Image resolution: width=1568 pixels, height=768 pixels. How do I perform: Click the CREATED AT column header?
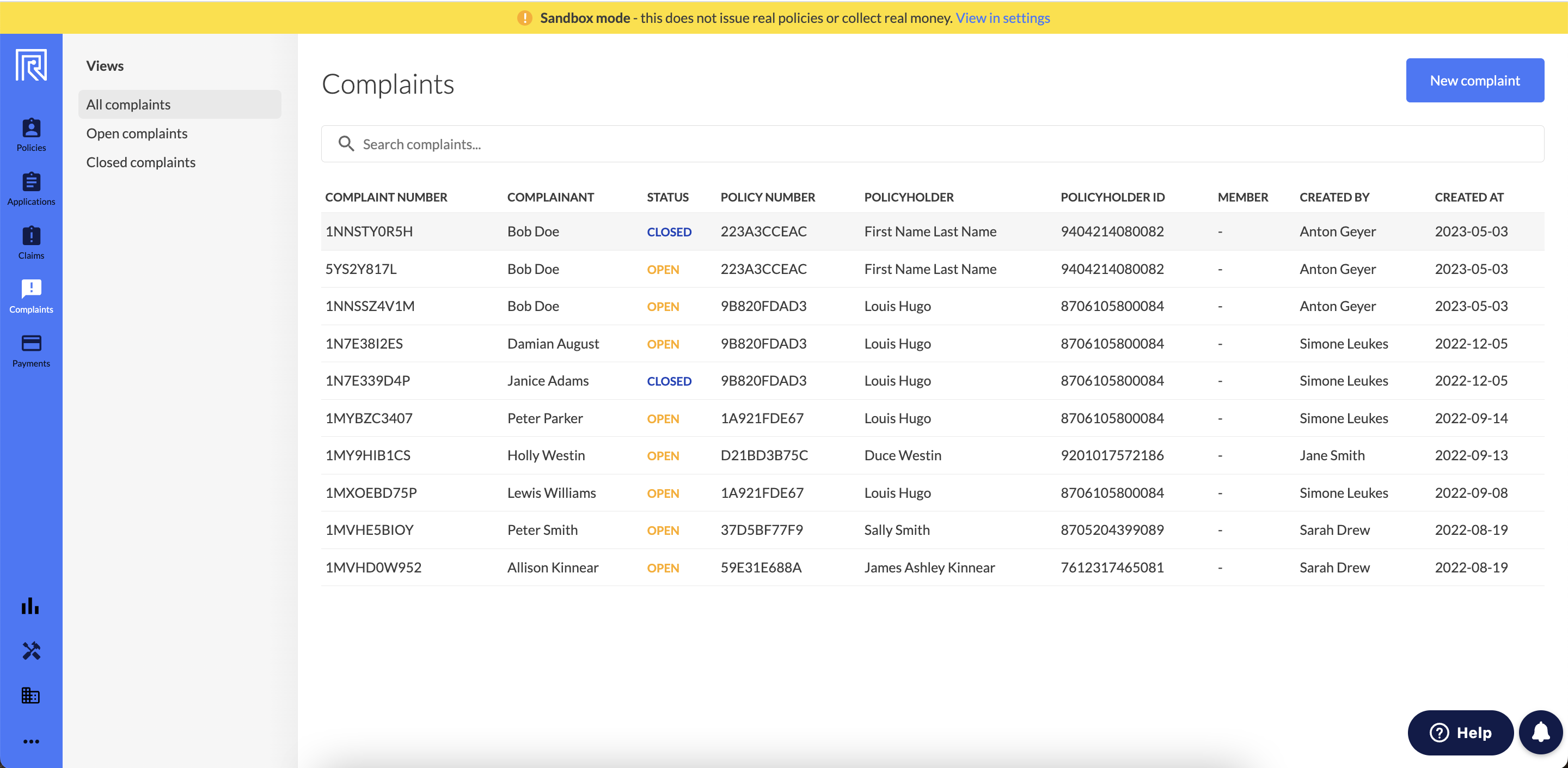pyautogui.click(x=1469, y=197)
